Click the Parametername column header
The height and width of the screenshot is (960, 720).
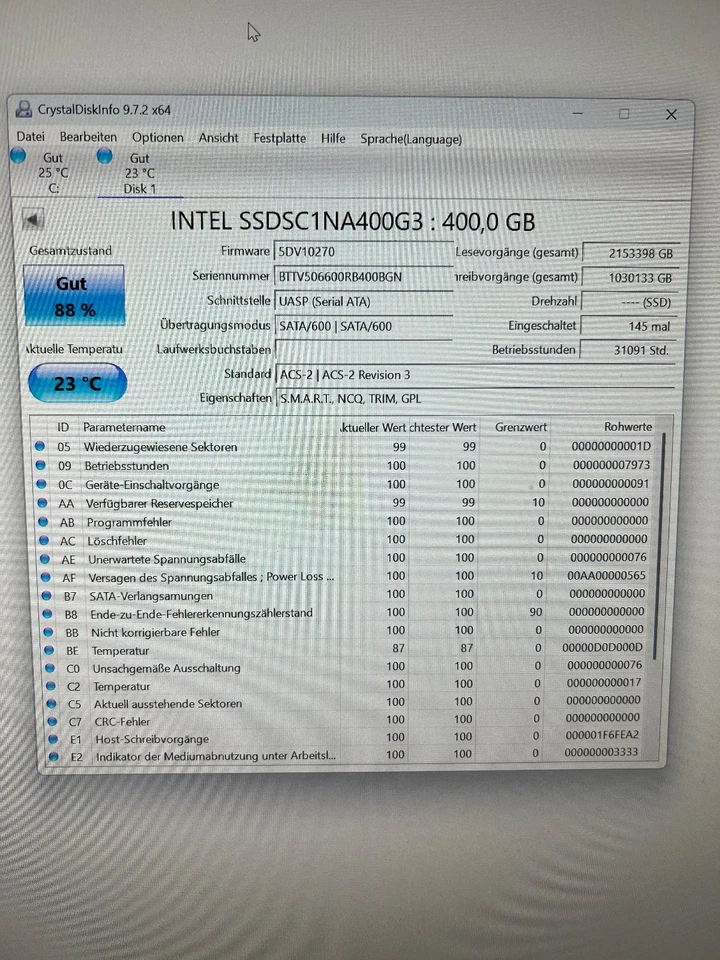(x=124, y=427)
